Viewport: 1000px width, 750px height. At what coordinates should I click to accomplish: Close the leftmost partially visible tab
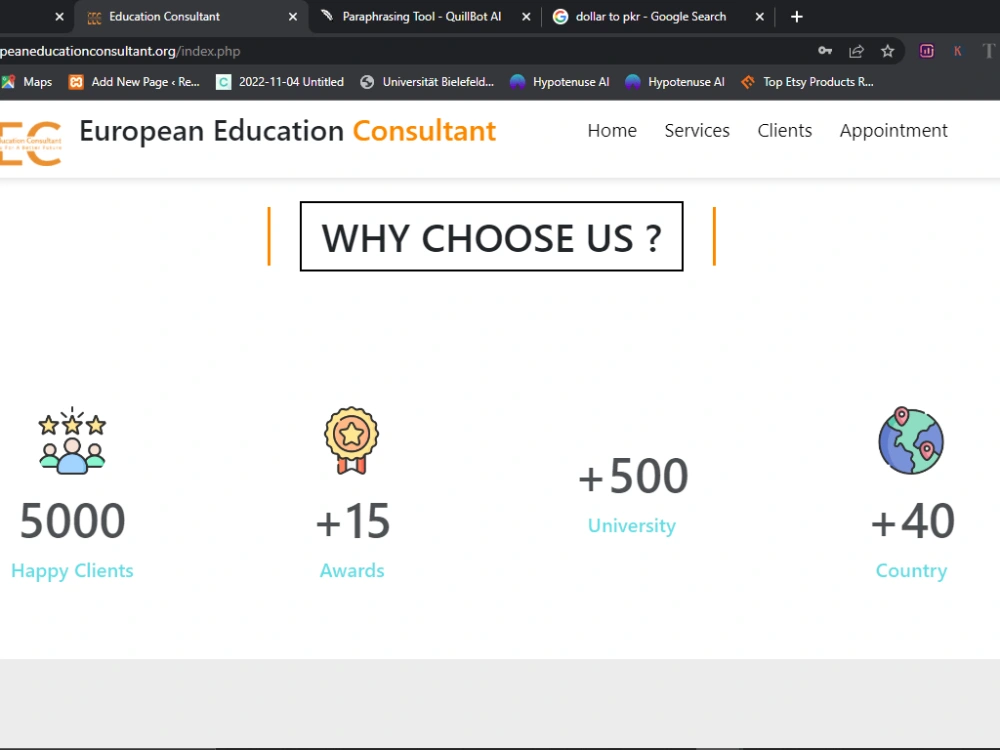tap(59, 17)
